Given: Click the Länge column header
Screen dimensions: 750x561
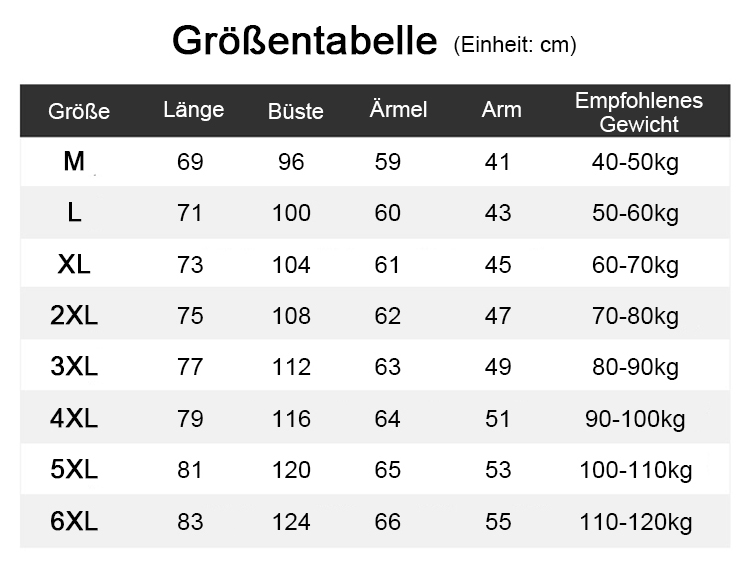Looking at the screenshot, I should point(194,110).
